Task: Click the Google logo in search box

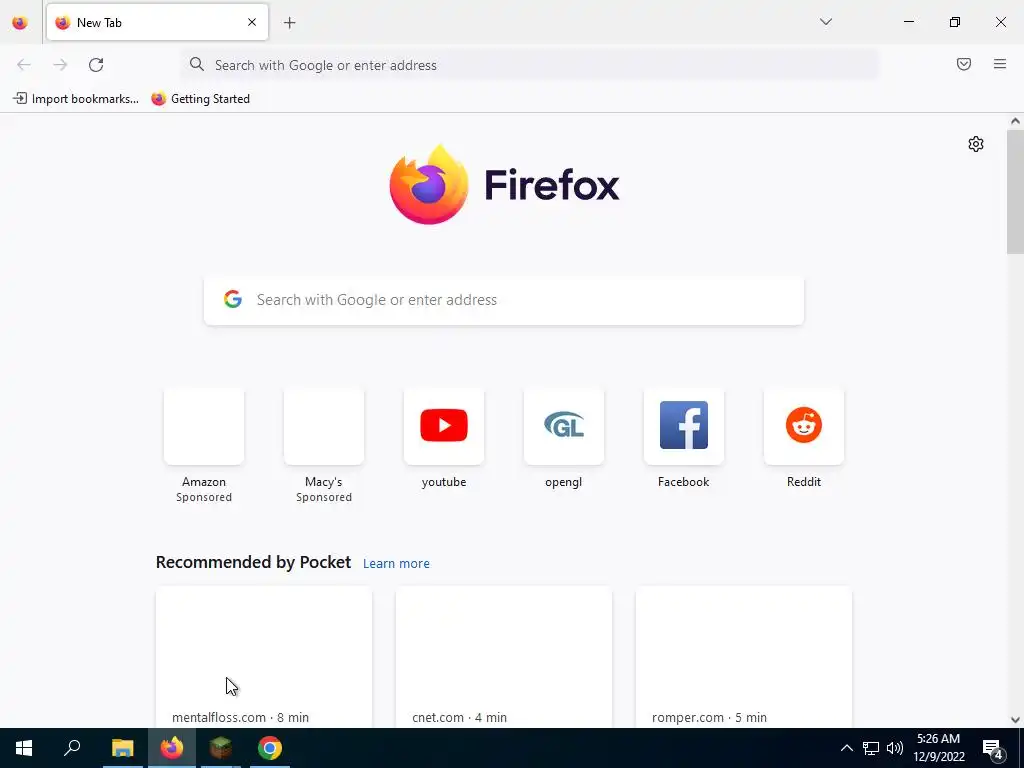Action: click(x=233, y=300)
